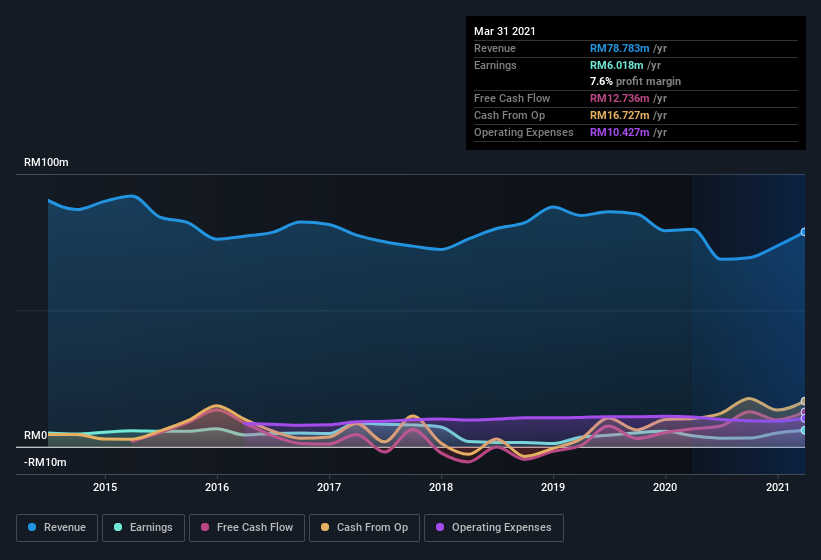The image size is (821, 560).
Task: Click the RM16.727m cash from op value
Action: point(619,115)
